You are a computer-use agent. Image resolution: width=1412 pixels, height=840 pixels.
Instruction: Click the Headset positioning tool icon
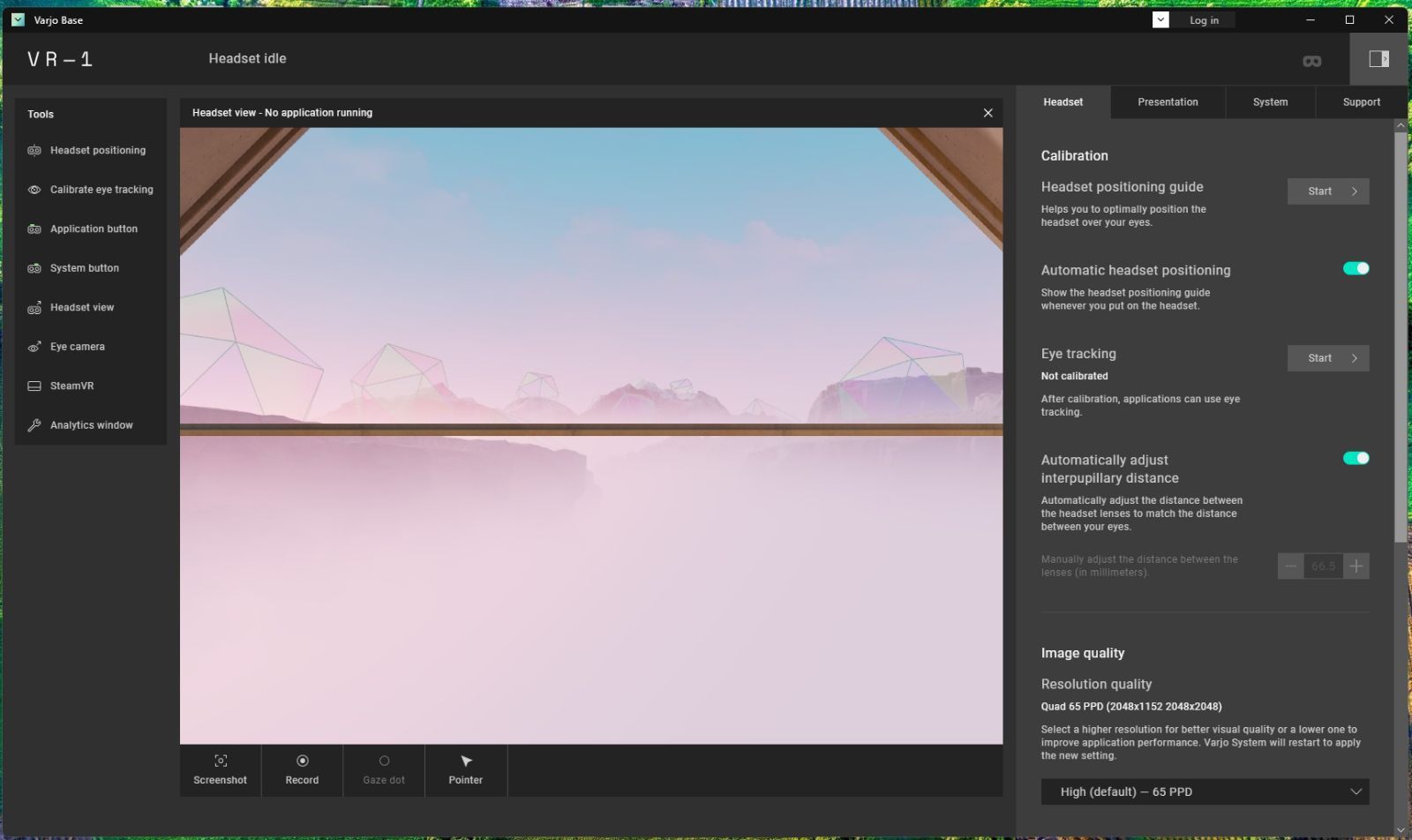tap(34, 151)
